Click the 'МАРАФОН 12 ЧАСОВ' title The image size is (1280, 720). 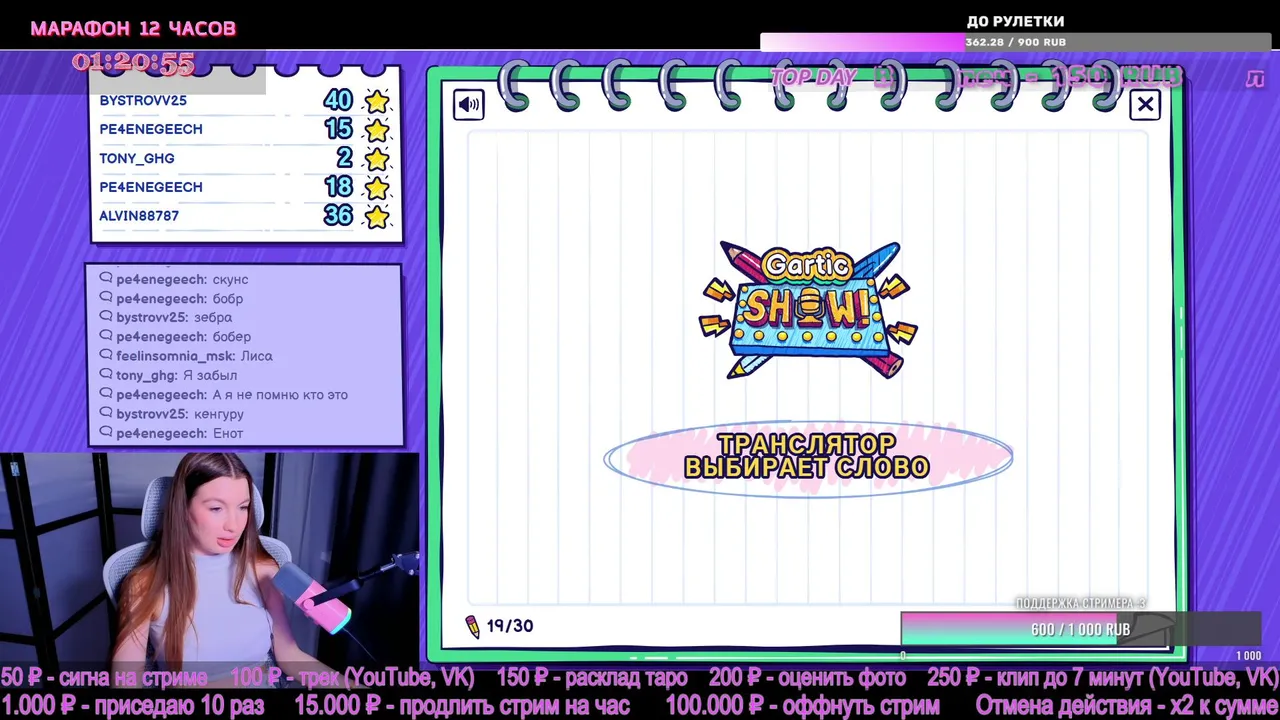pos(133,28)
